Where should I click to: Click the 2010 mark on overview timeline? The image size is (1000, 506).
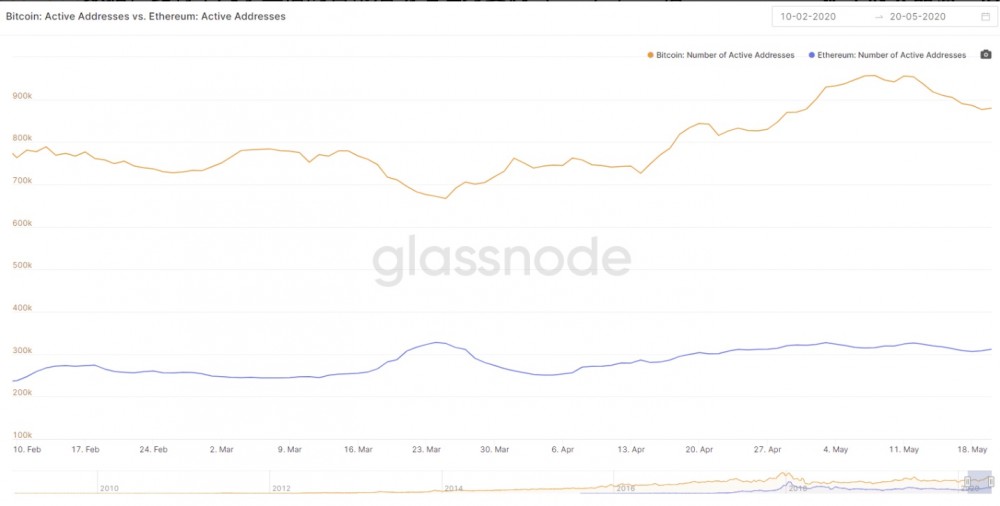(x=109, y=488)
